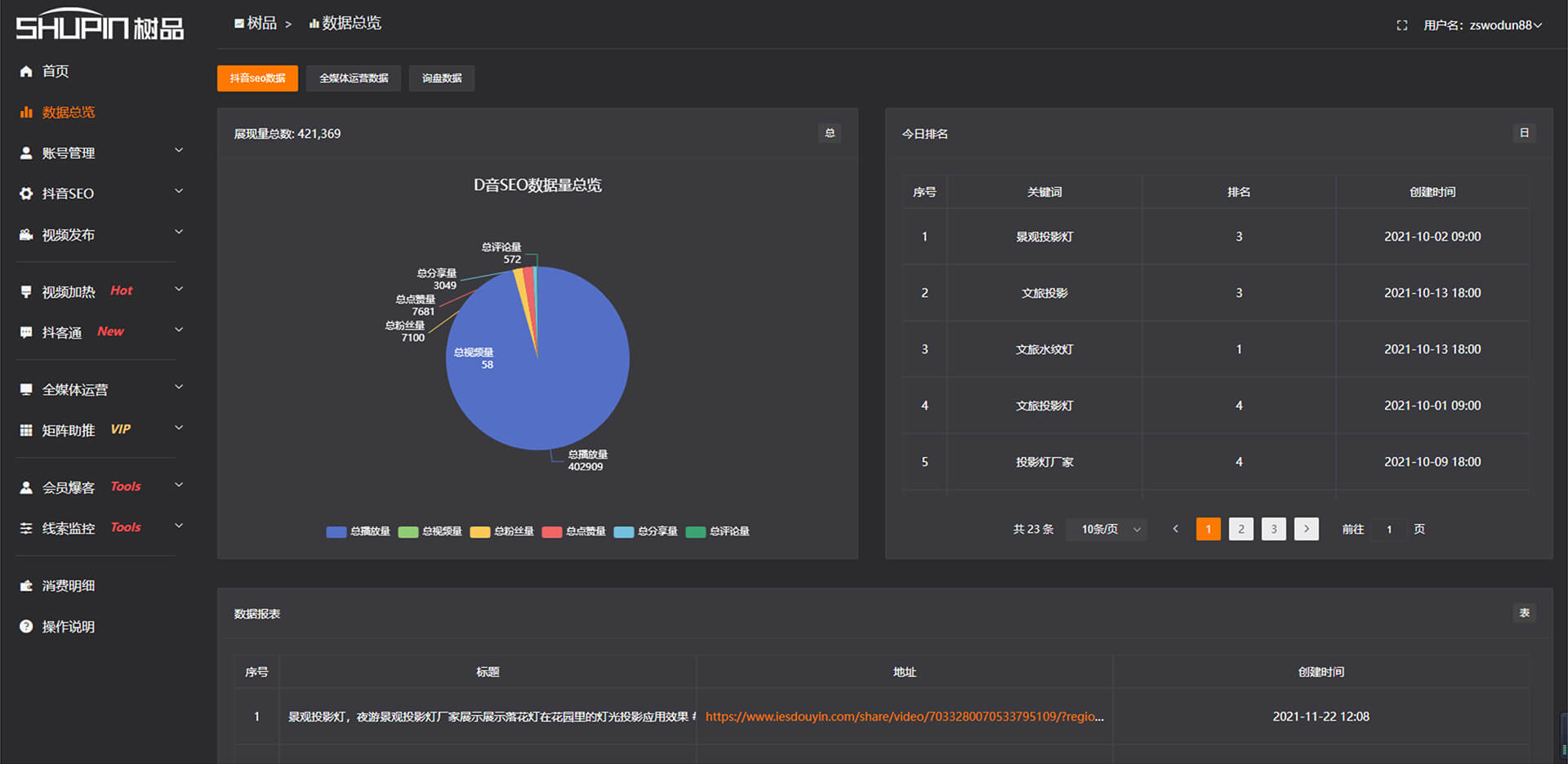Viewport: 1568px width, 764px height.
Task: Click the 消费明细 wallet icon
Action: (x=26, y=586)
